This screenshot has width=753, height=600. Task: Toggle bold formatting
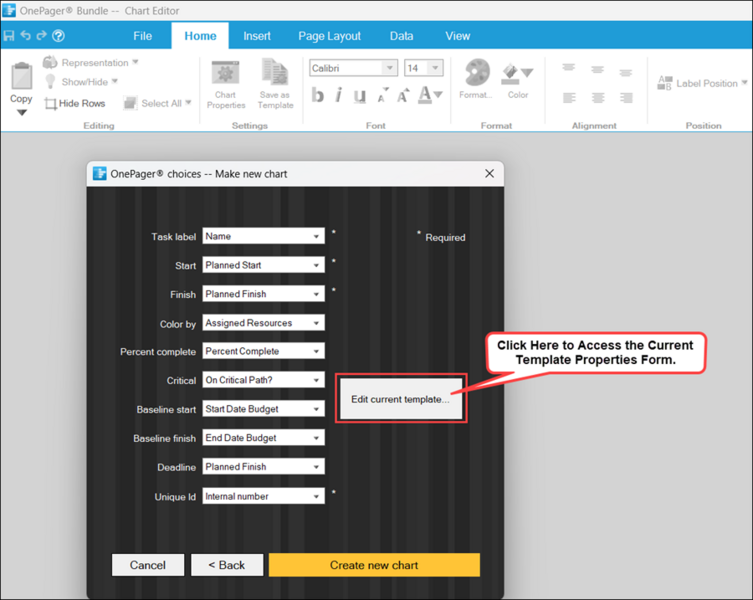tap(317, 95)
